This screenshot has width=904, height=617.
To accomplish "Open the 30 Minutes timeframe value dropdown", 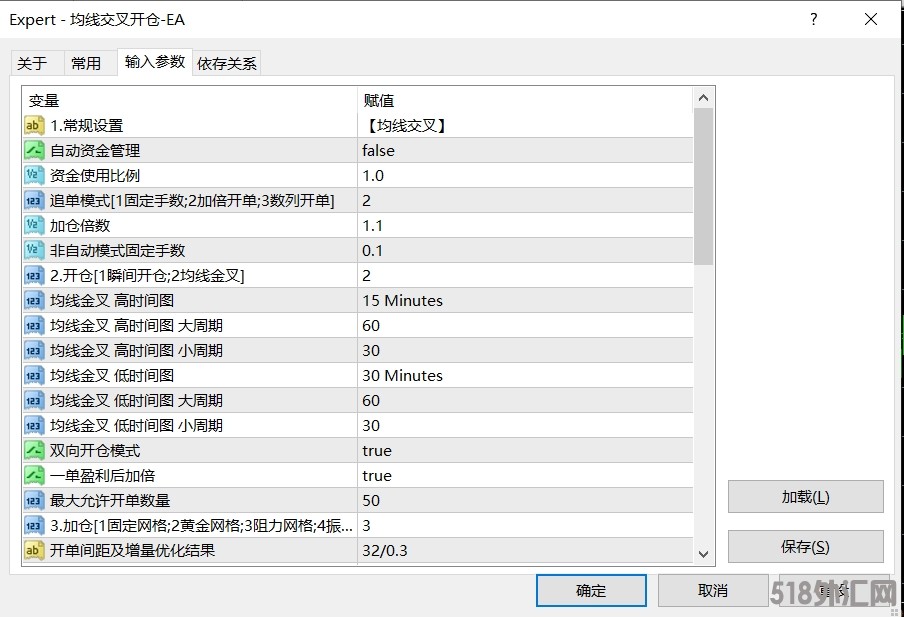I will pos(525,375).
